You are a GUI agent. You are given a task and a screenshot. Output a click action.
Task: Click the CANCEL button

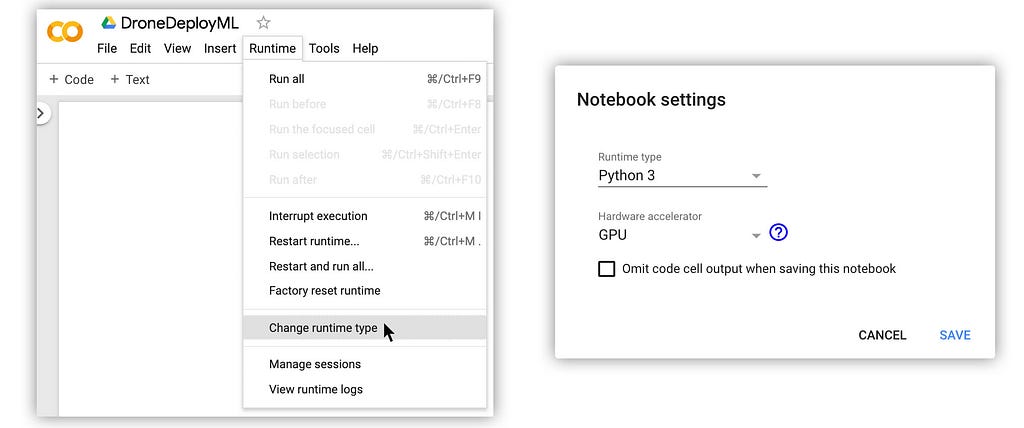882,335
